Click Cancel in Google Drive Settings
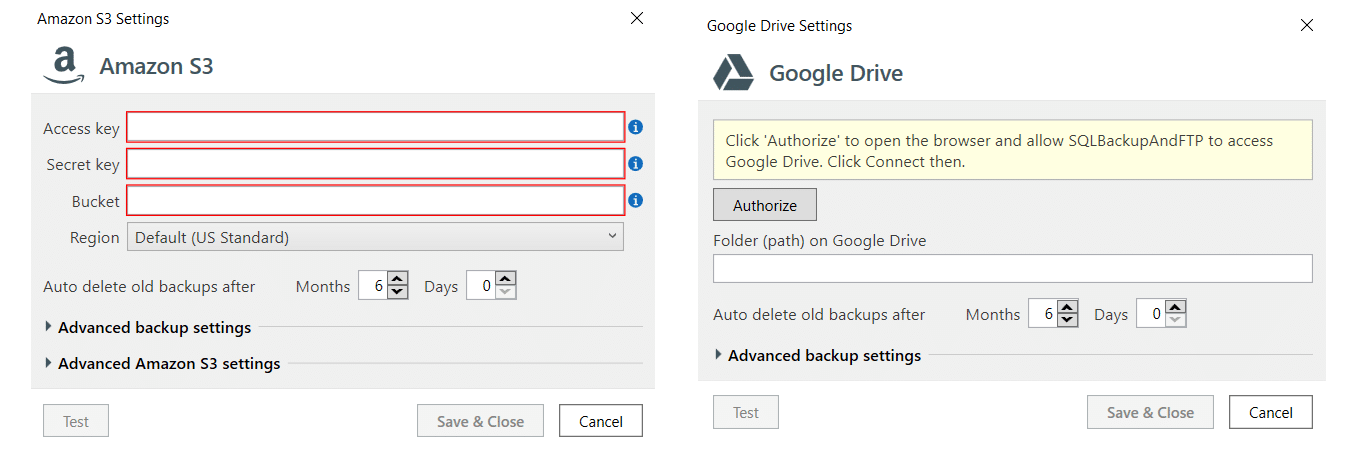 pyautogui.click(x=1271, y=412)
